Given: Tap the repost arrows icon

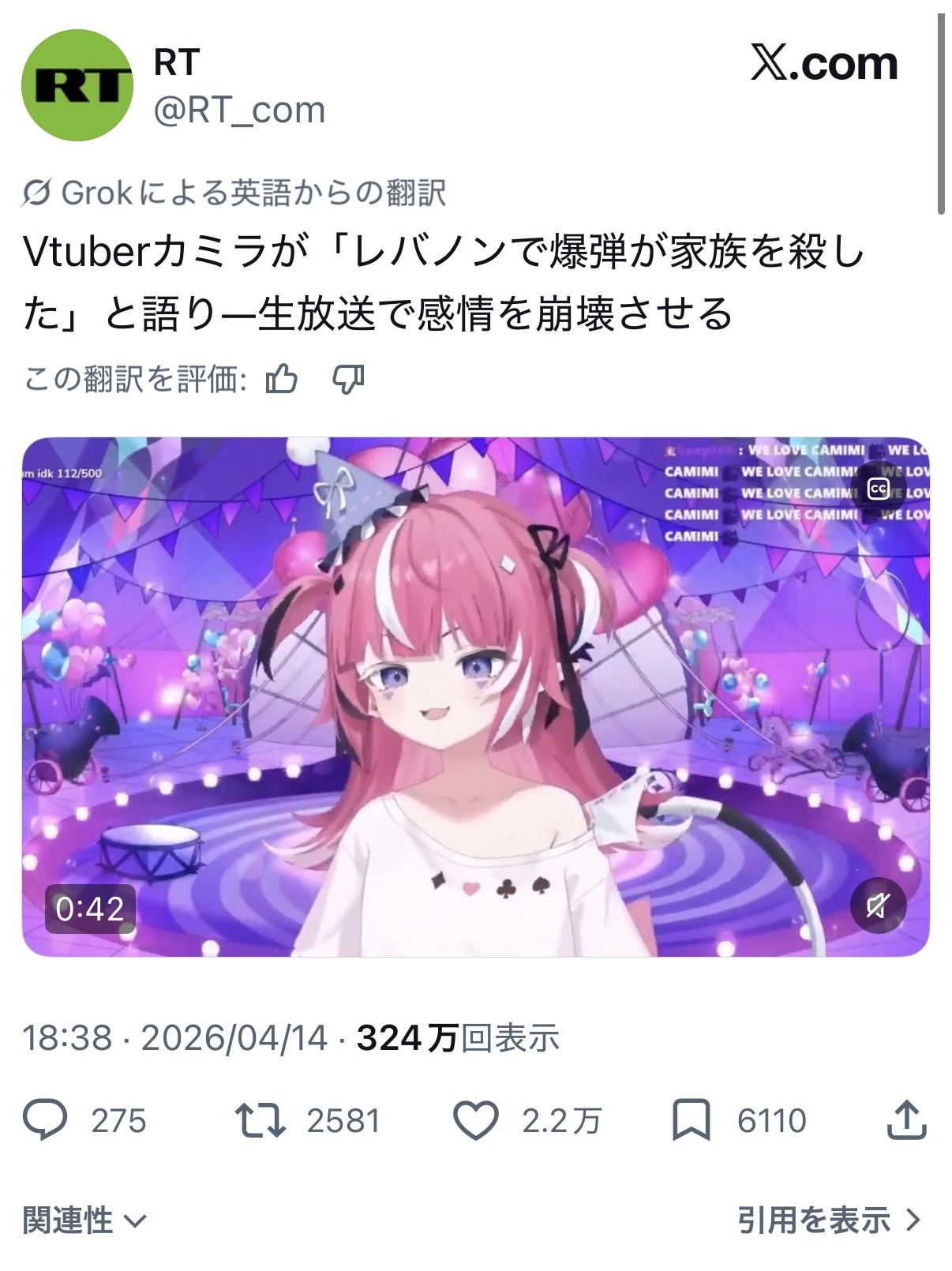Looking at the screenshot, I should [x=260, y=1120].
